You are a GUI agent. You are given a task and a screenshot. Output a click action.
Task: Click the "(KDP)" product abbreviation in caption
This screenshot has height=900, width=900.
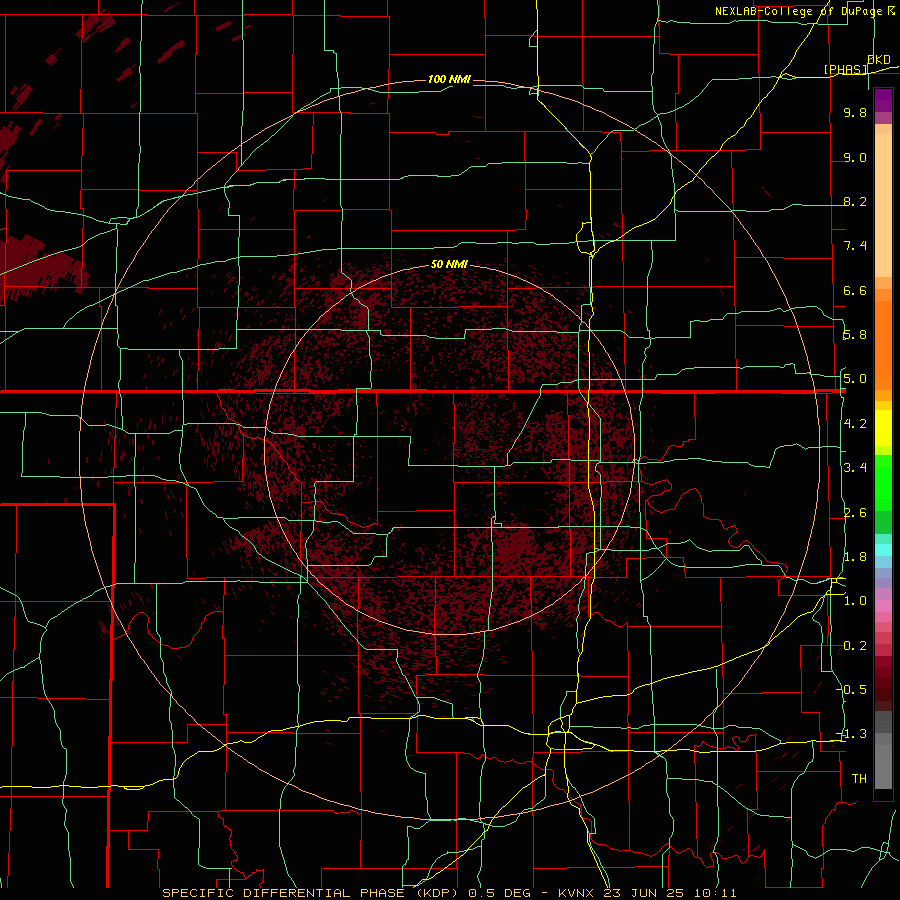pyautogui.click(x=438, y=893)
